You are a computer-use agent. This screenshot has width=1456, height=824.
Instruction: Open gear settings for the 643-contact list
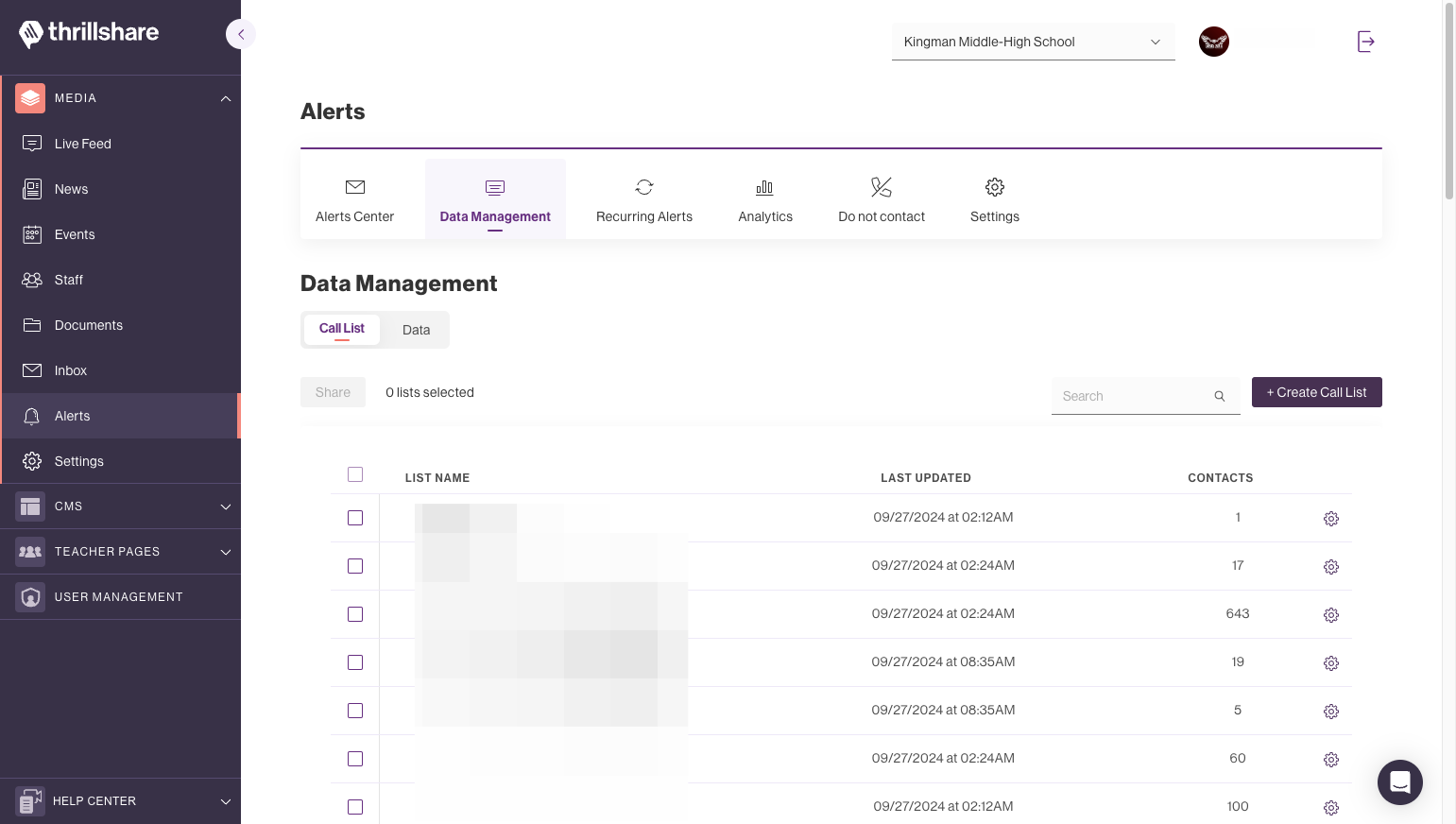coord(1331,615)
